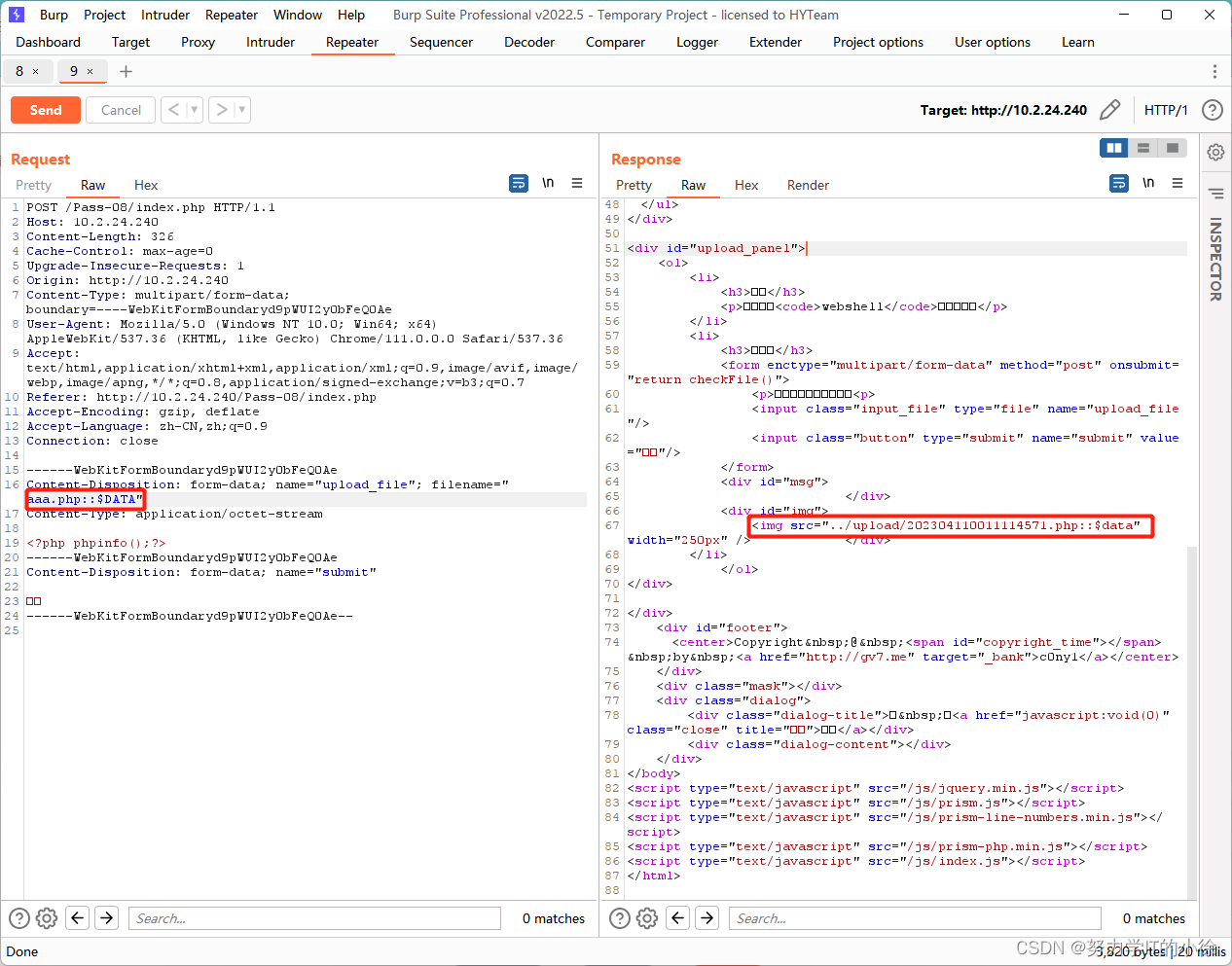Screen dimensions: 1232x966
Task: Open the Project options tab
Action: 878,42
